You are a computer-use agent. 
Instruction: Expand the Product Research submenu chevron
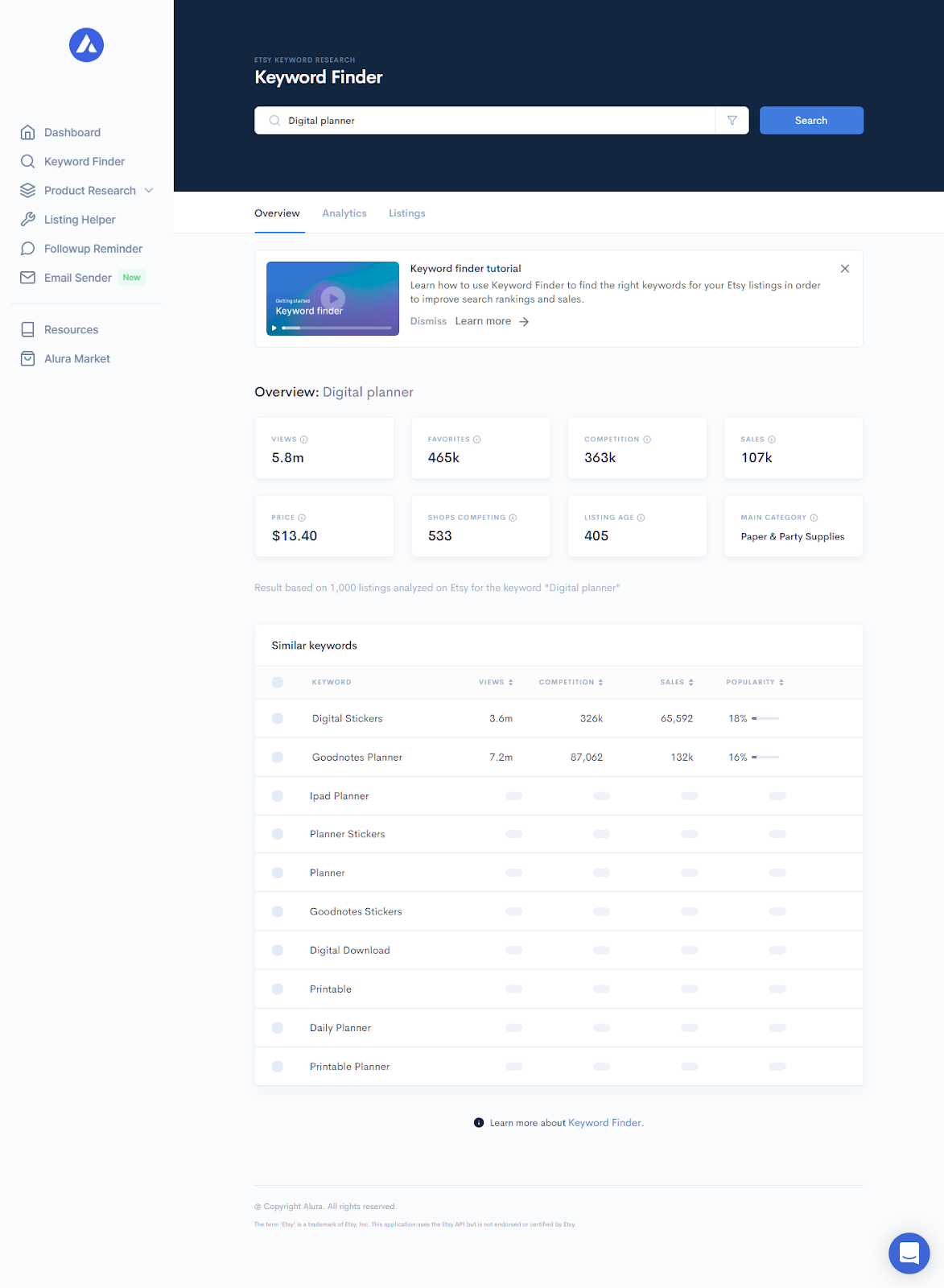coord(149,191)
